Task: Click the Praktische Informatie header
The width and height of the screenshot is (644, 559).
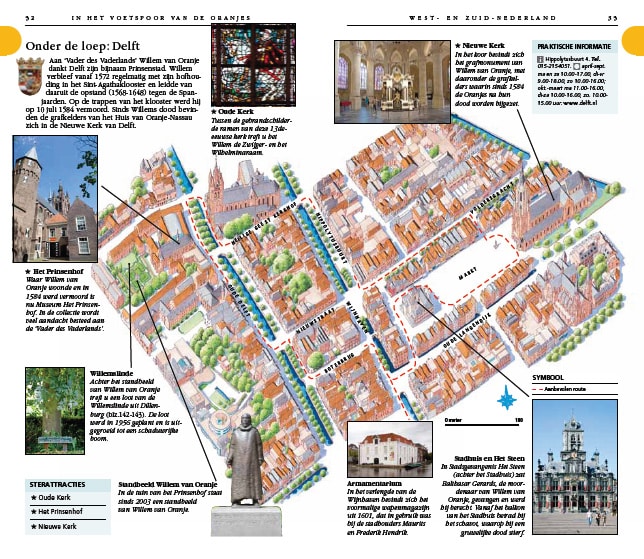Action: (x=575, y=46)
